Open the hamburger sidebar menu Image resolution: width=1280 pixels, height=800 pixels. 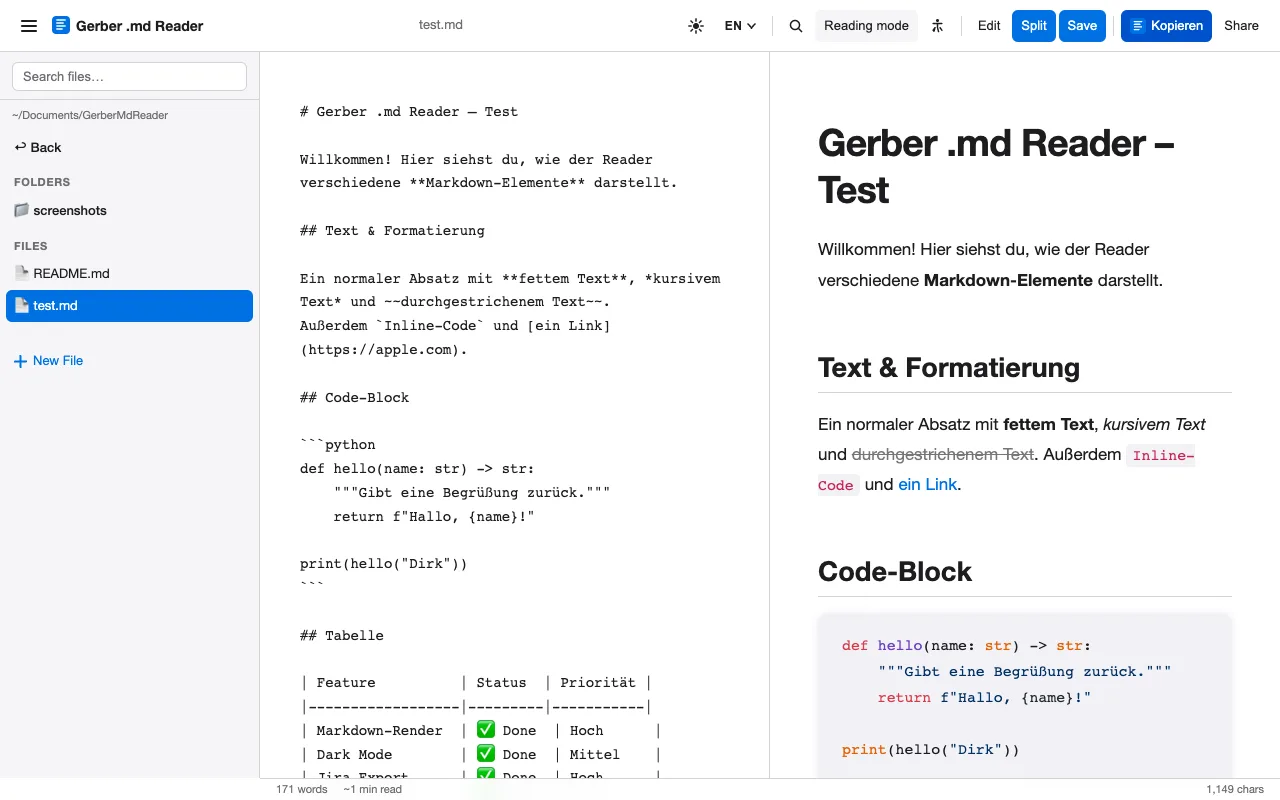(x=29, y=26)
